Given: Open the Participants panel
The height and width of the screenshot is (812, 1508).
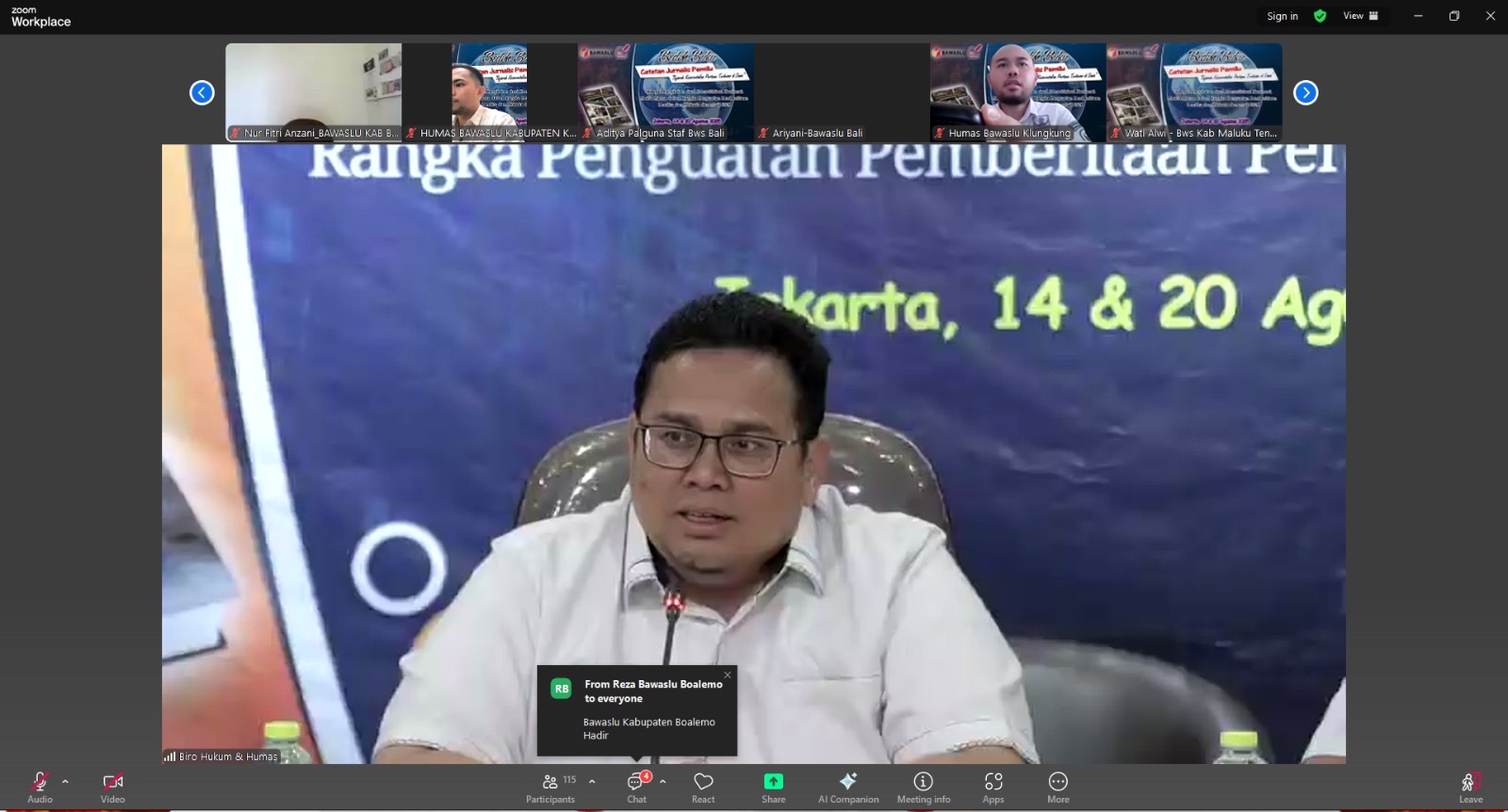Looking at the screenshot, I should 550,787.
